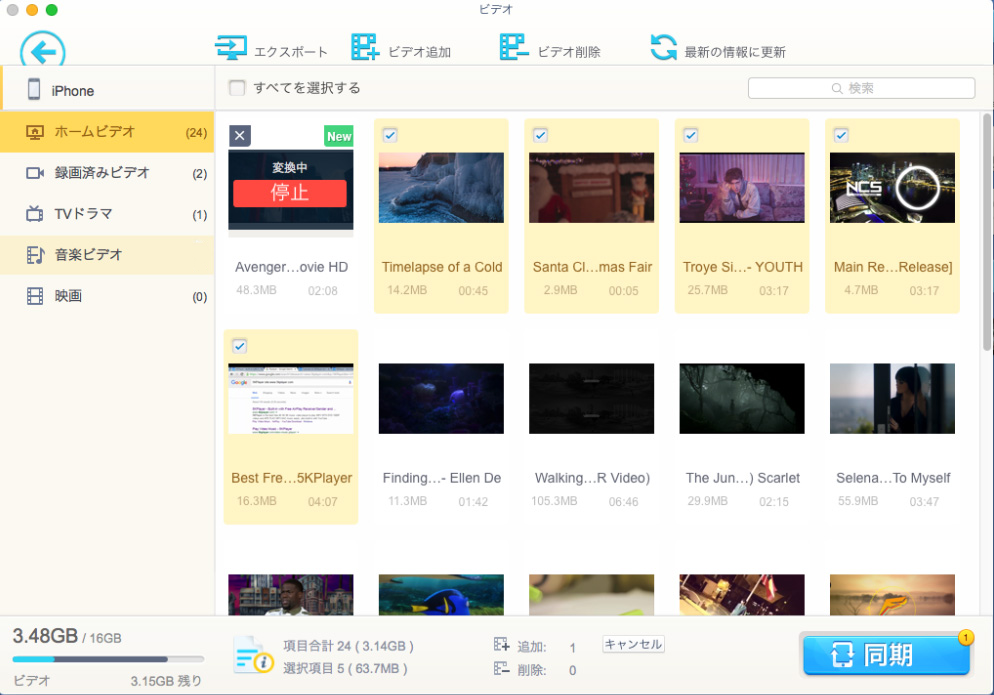The image size is (994, 695).
Task: Select the Timelapse of a Cold thumbnail
Action: 441,188
